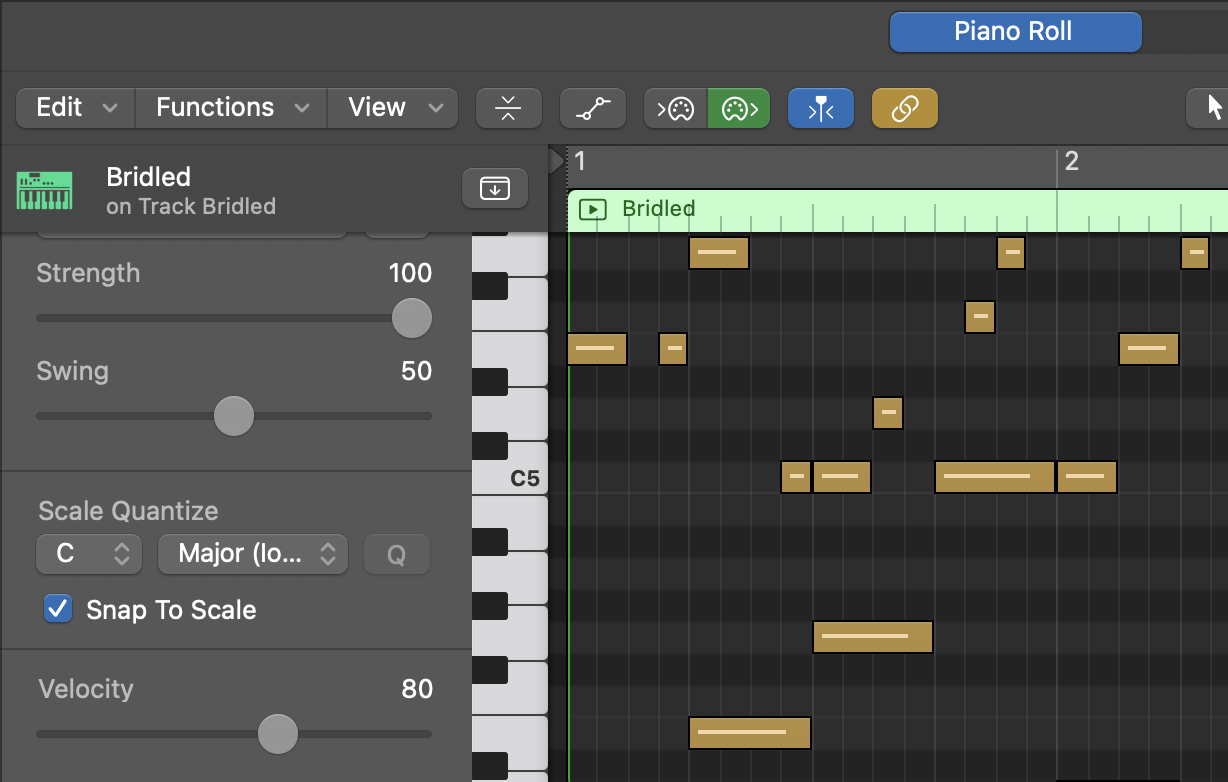This screenshot has height=782, width=1228.
Task: Enable the MIDI In icon
Action: point(675,107)
